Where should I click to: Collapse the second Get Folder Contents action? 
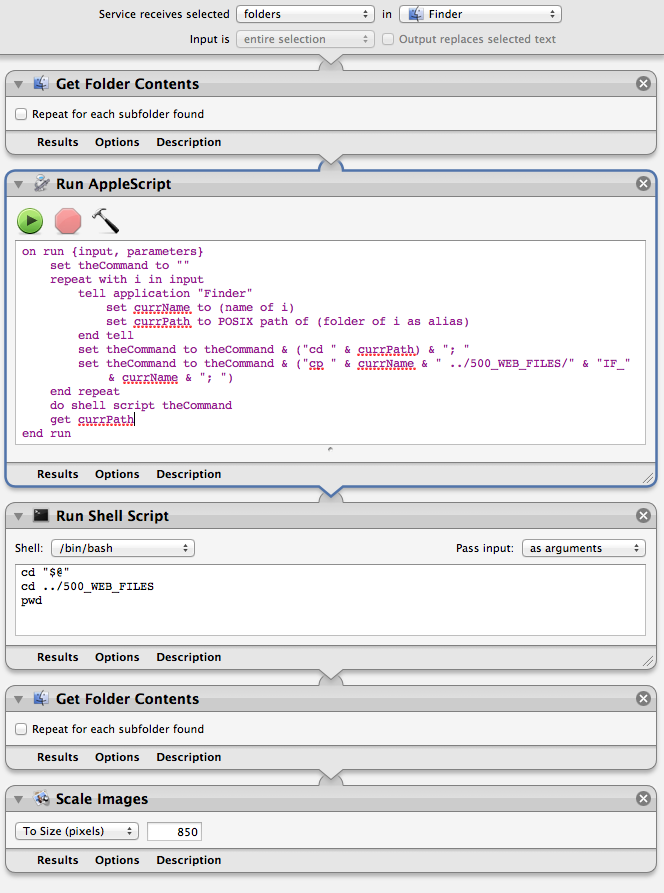[18, 699]
